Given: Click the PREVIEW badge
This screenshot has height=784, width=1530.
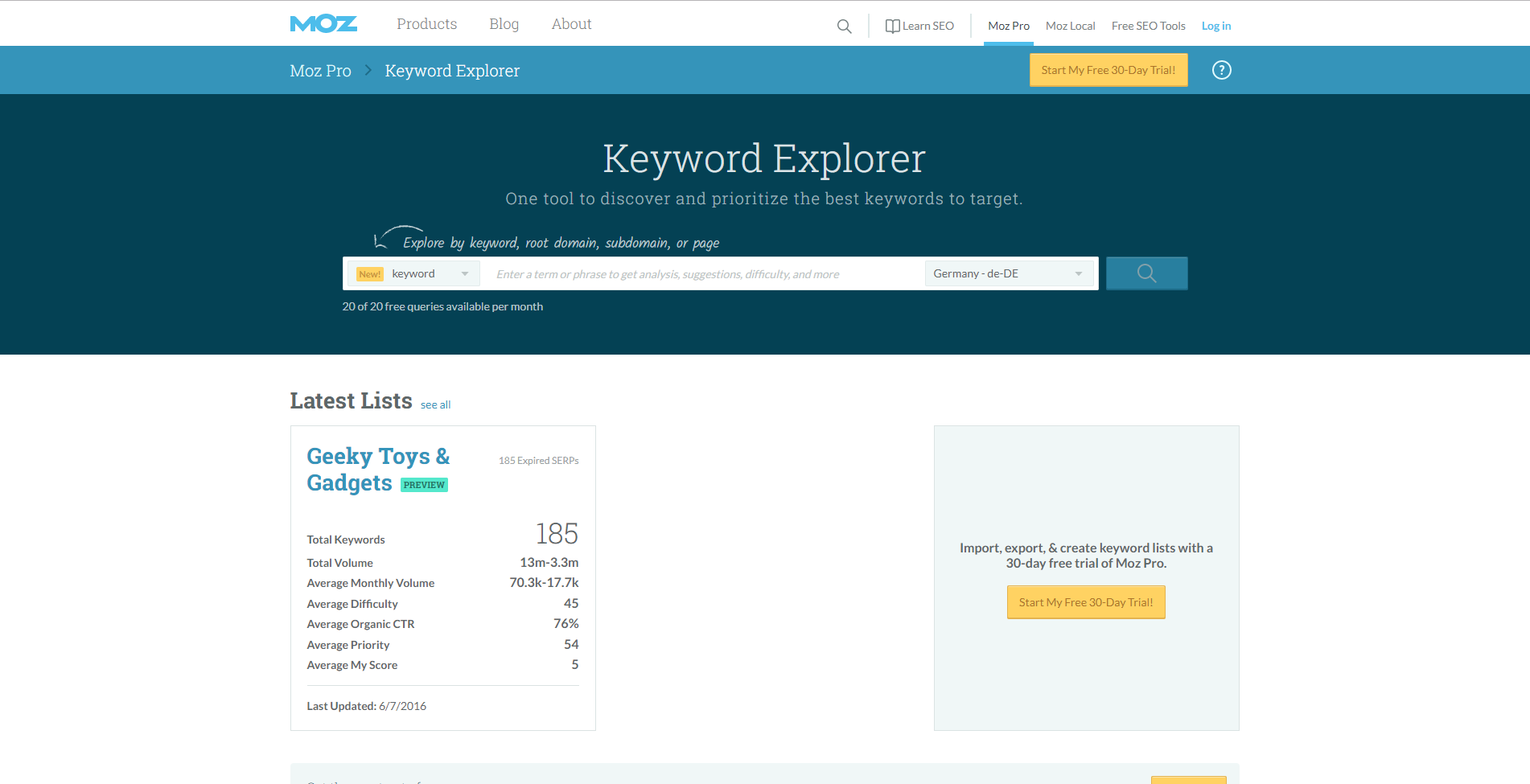Looking at the screenshot, I should tap(424, 485).
